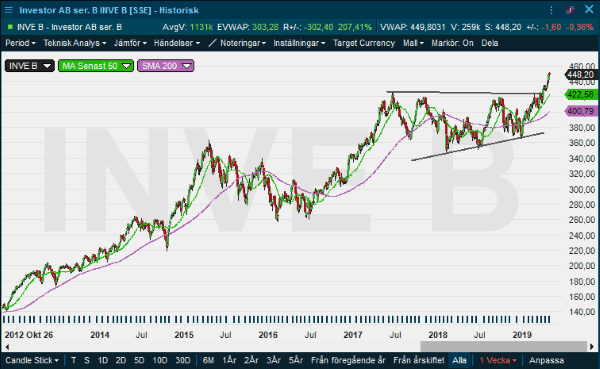The width and height of the screenshot is (600, 369).
Task: Click the horizontal scrollbar thumb
Action: [x=504, y=346]
